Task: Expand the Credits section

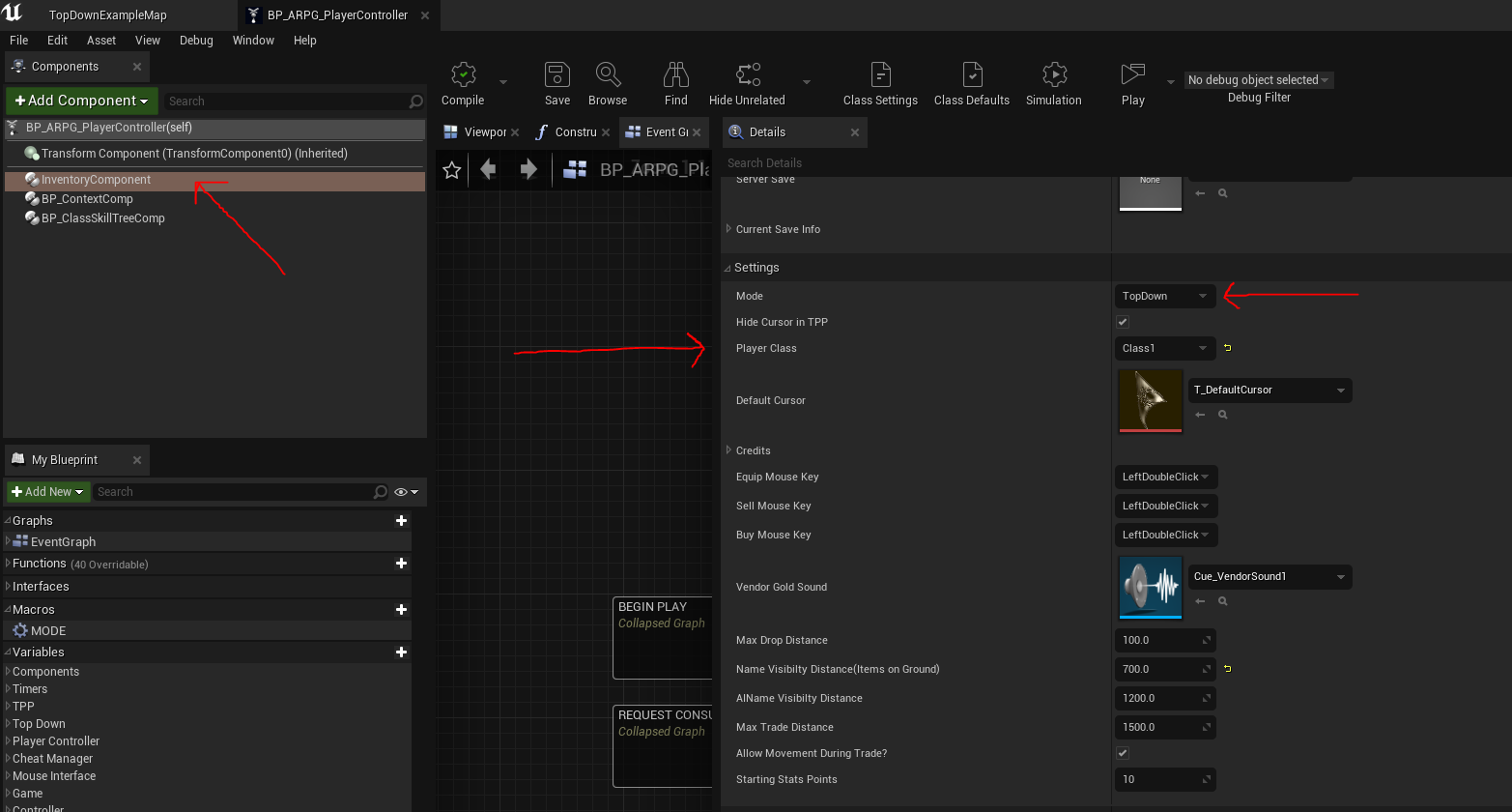Action: [x=728, y=450]
